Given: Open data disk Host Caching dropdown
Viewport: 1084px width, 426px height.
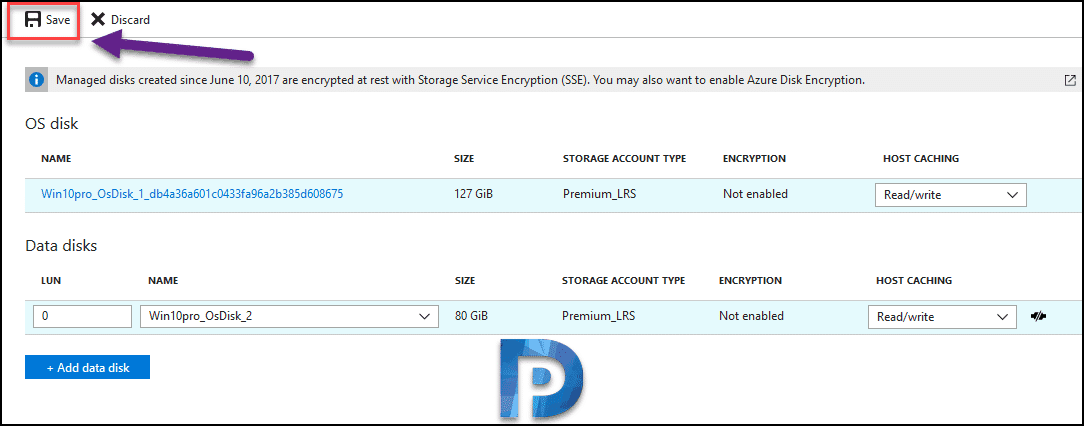Looking at the screenshot, I should [x=942, y=317].
